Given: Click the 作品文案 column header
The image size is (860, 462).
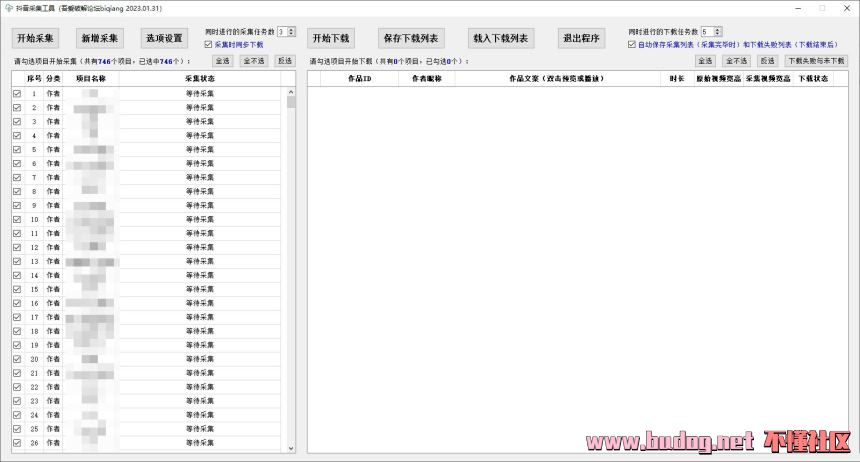Looking at the screenshot, I should (x=557, y=79).
